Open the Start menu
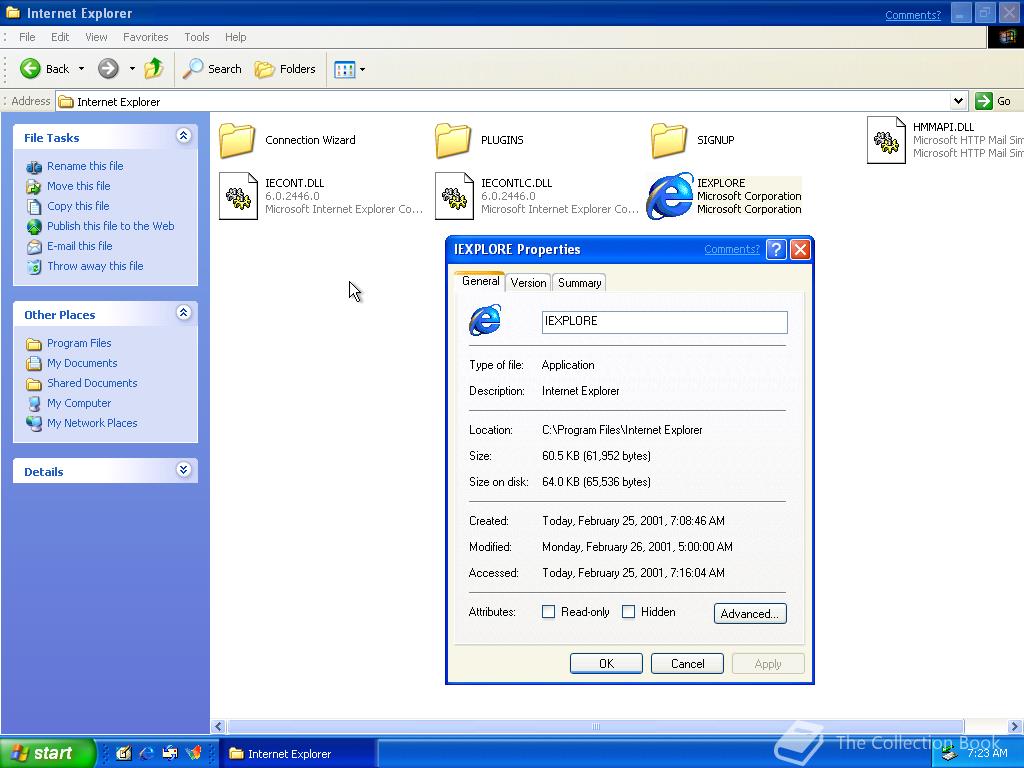This screenshot has width=1024, height=768. [x=47, y=753]
